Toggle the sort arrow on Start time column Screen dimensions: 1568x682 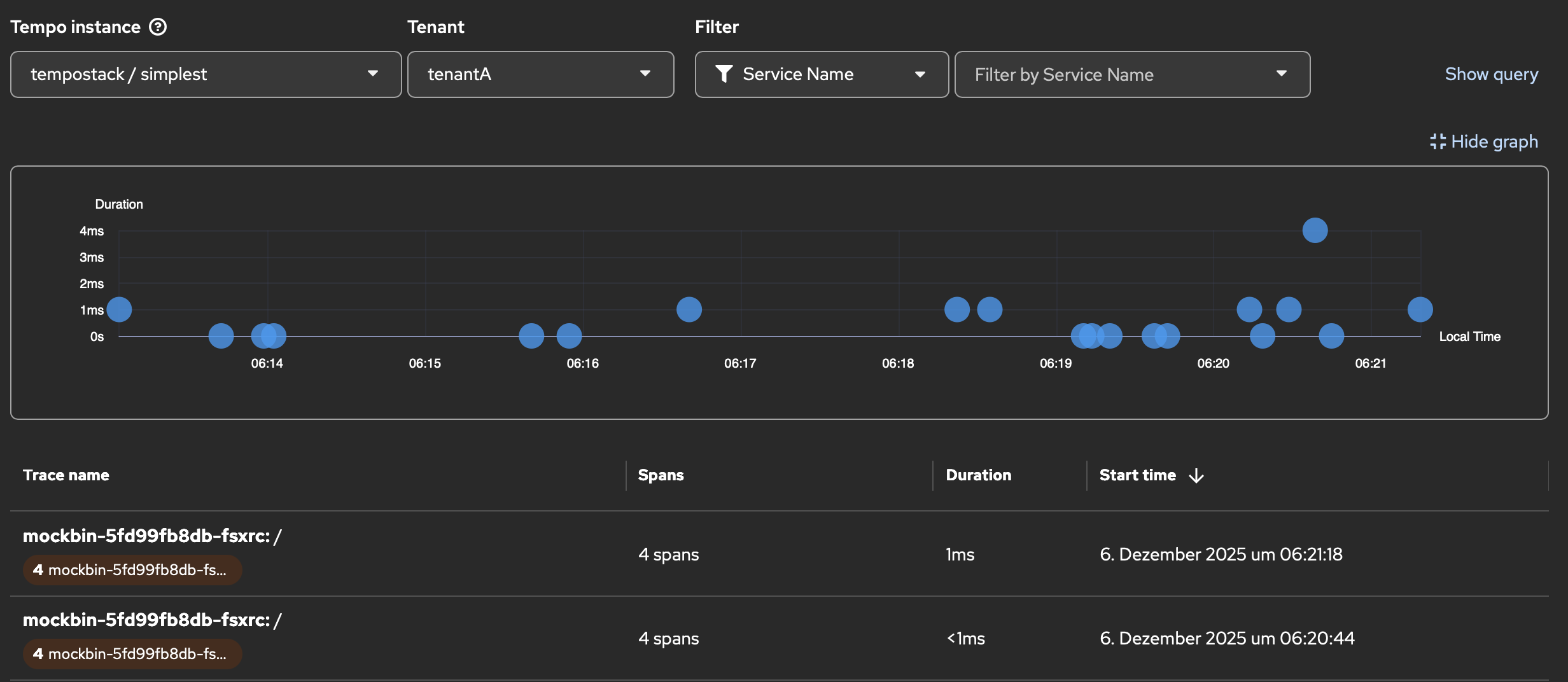pyautogui.click(x=1198, y=475)
